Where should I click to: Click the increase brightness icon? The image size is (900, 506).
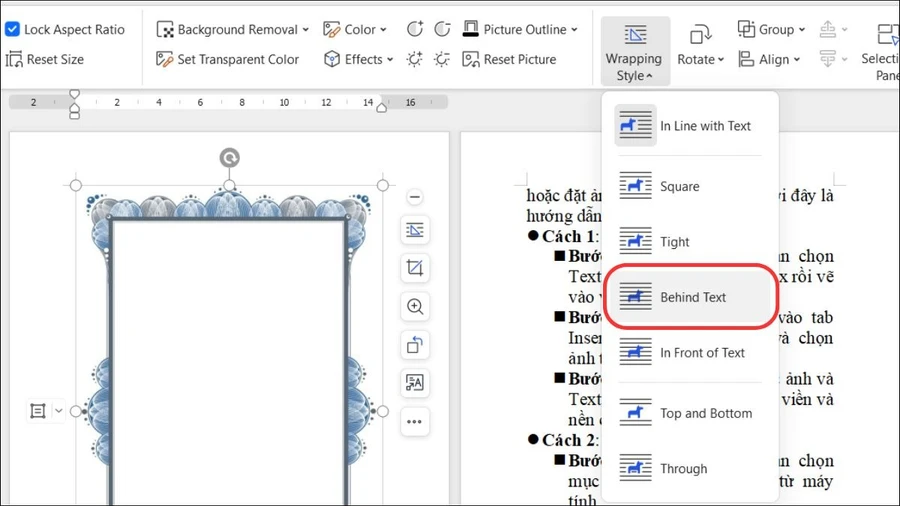[x=414, y=59]
